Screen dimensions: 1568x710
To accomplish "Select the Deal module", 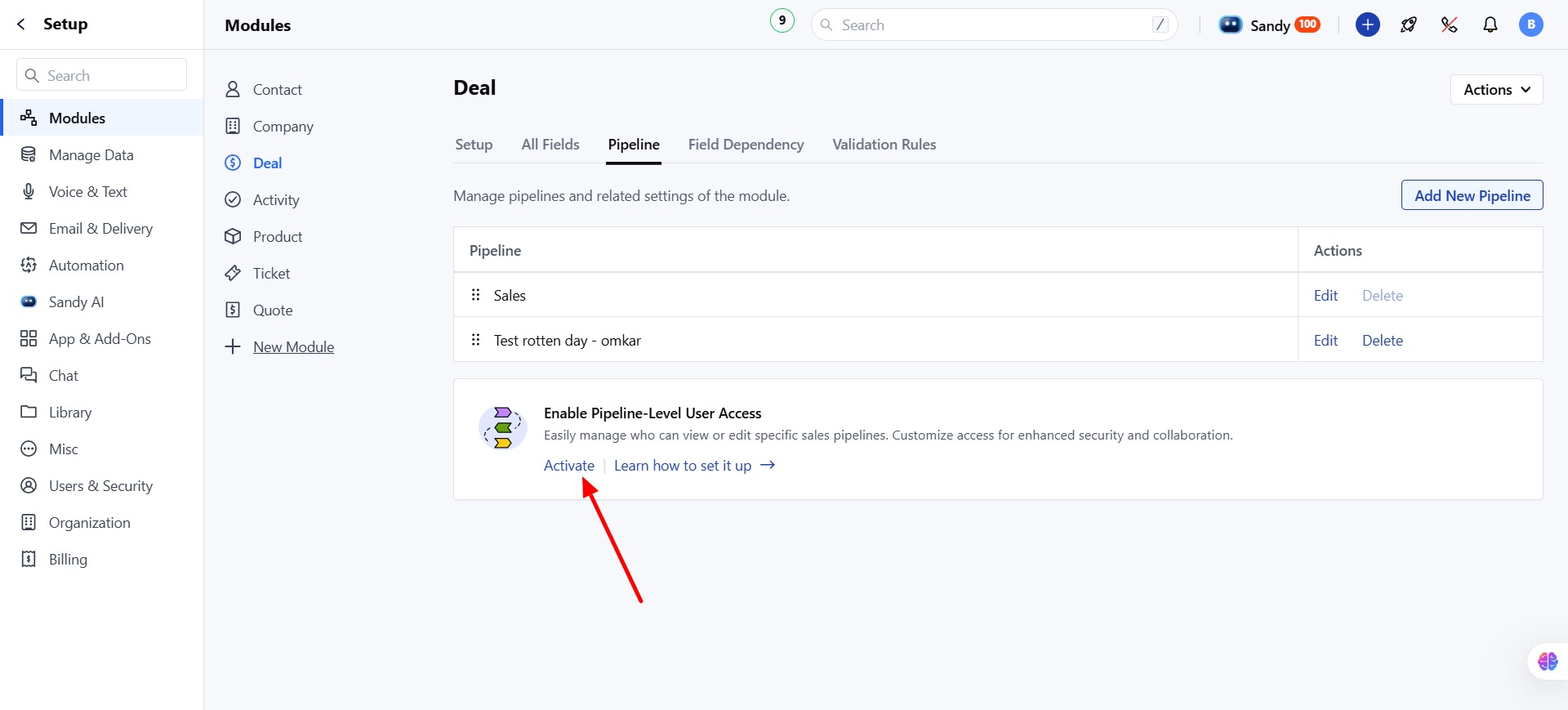I will coord(267,163).
